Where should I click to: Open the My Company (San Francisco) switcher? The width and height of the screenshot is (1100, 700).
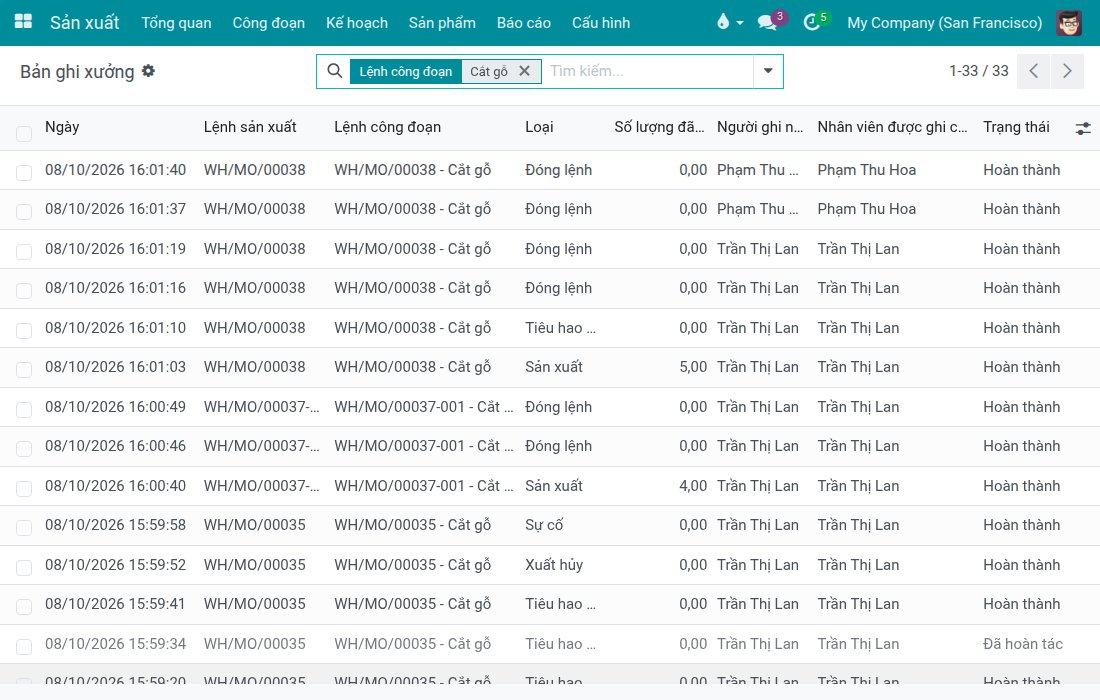[x=944, y=22]
